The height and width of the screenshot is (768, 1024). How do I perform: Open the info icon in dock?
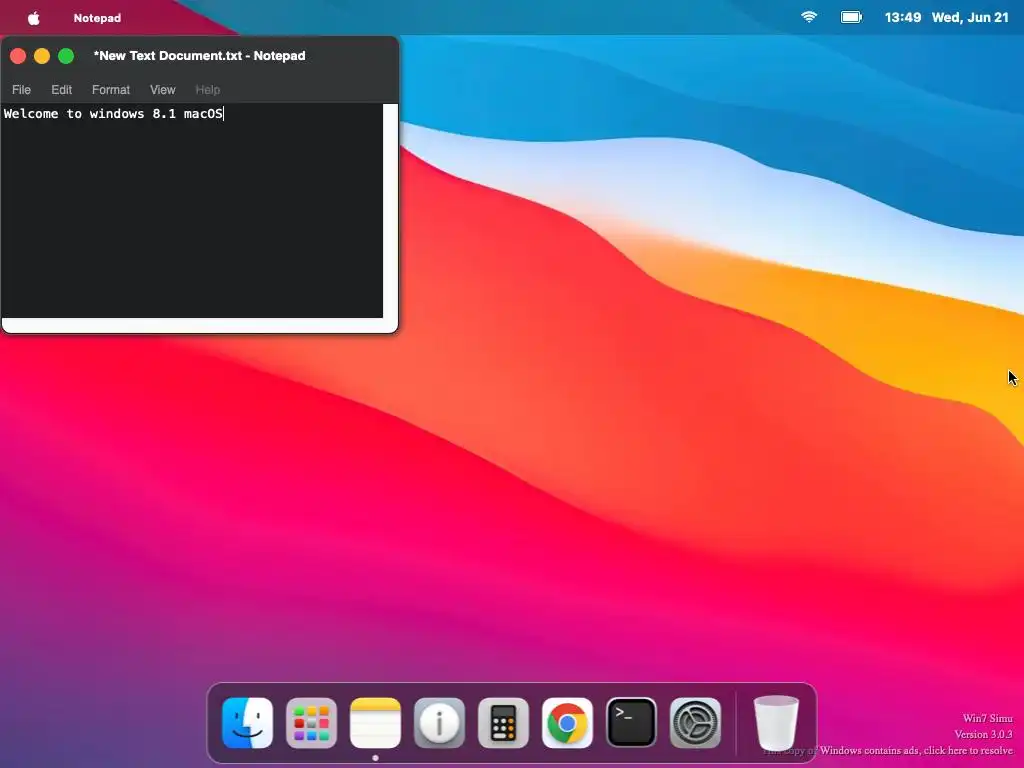point(440,722)
